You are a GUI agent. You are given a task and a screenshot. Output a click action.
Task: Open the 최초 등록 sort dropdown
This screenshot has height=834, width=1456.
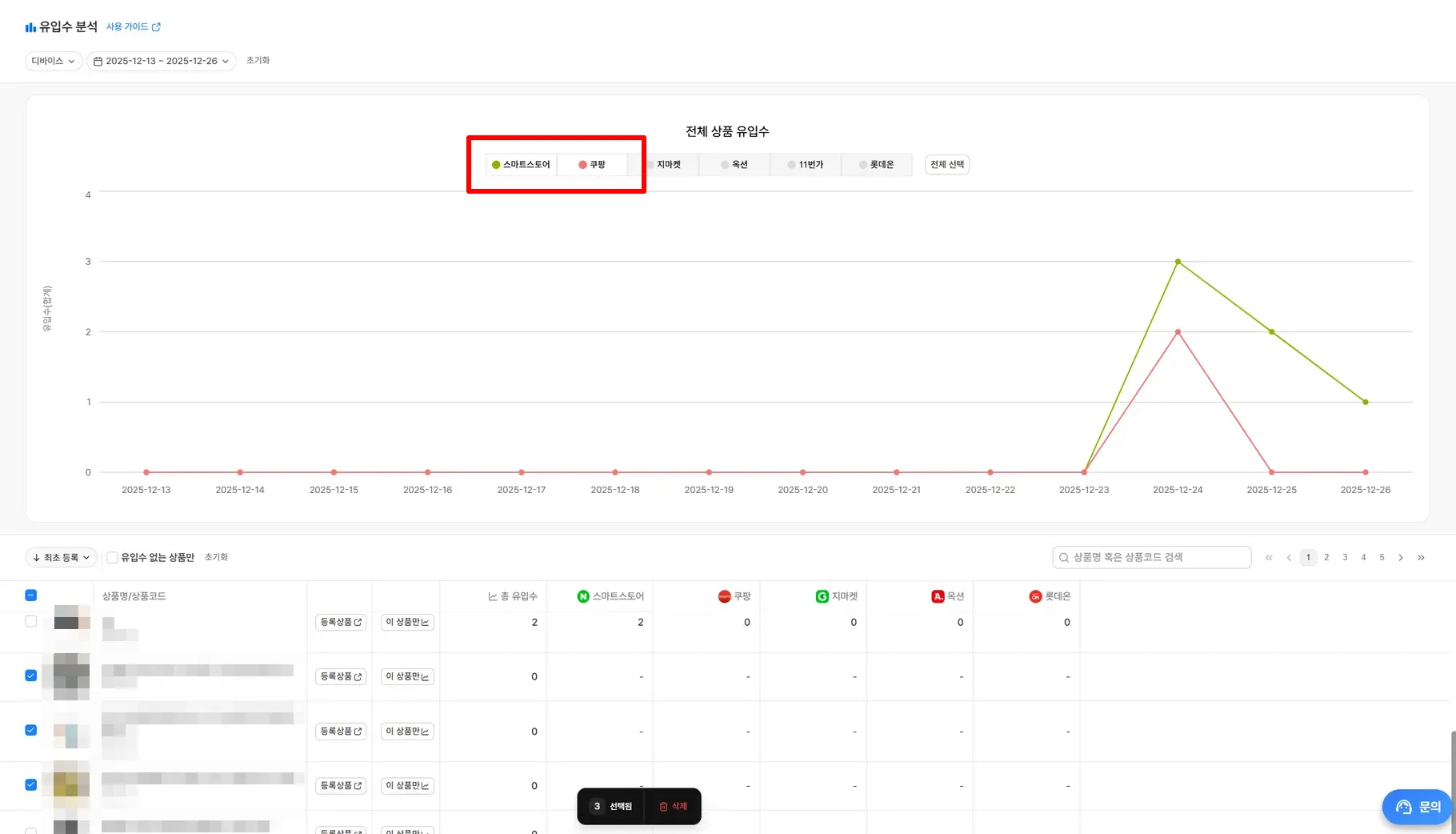[x=62, y=557]
